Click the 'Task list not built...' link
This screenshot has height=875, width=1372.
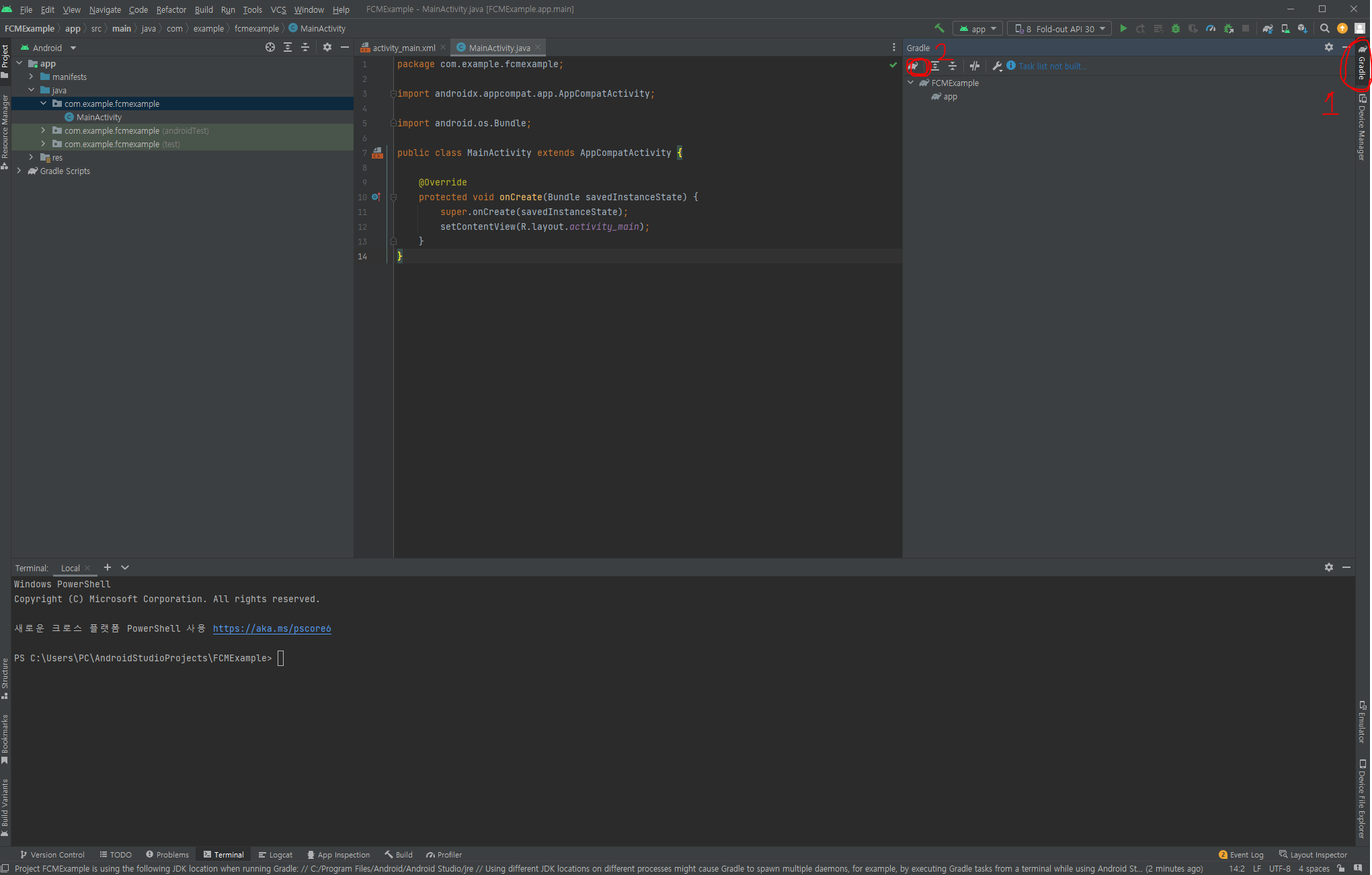tap(1051, 66)
